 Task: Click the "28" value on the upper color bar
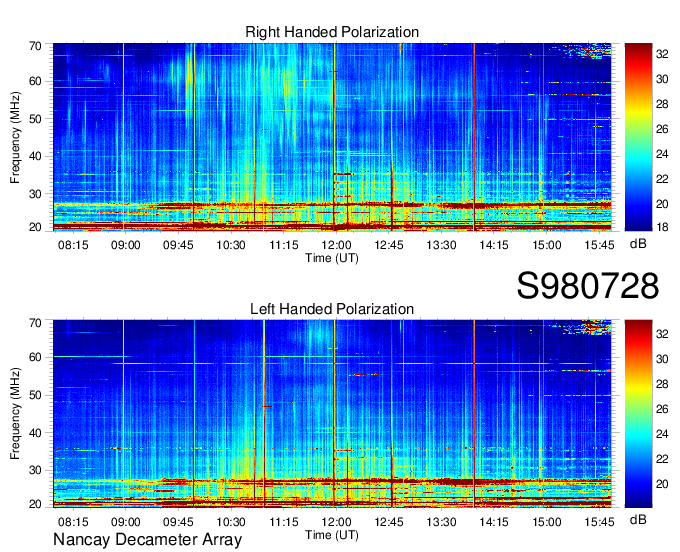tap(662, 104)
